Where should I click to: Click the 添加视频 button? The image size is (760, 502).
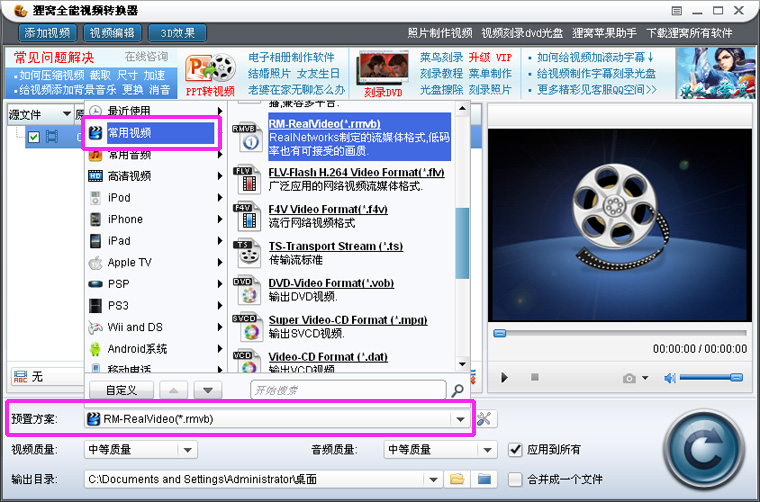(48, 33)
